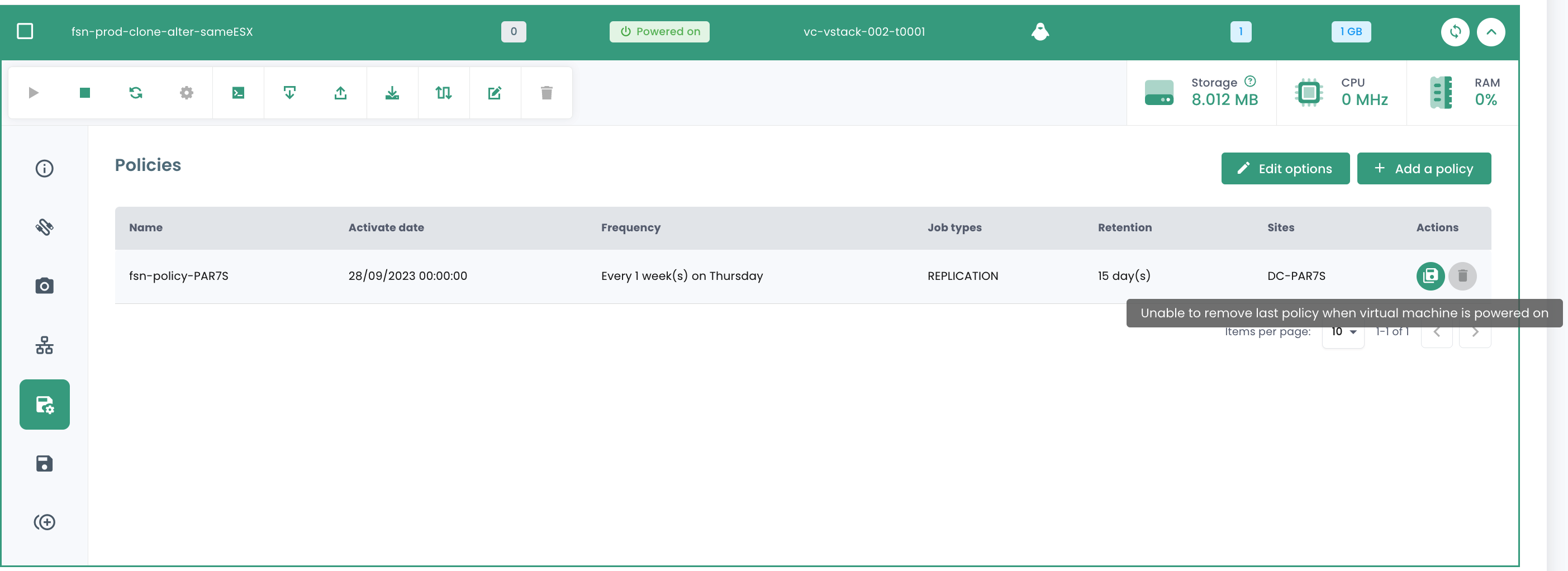Click the Add a policy button

[1423, 169]
